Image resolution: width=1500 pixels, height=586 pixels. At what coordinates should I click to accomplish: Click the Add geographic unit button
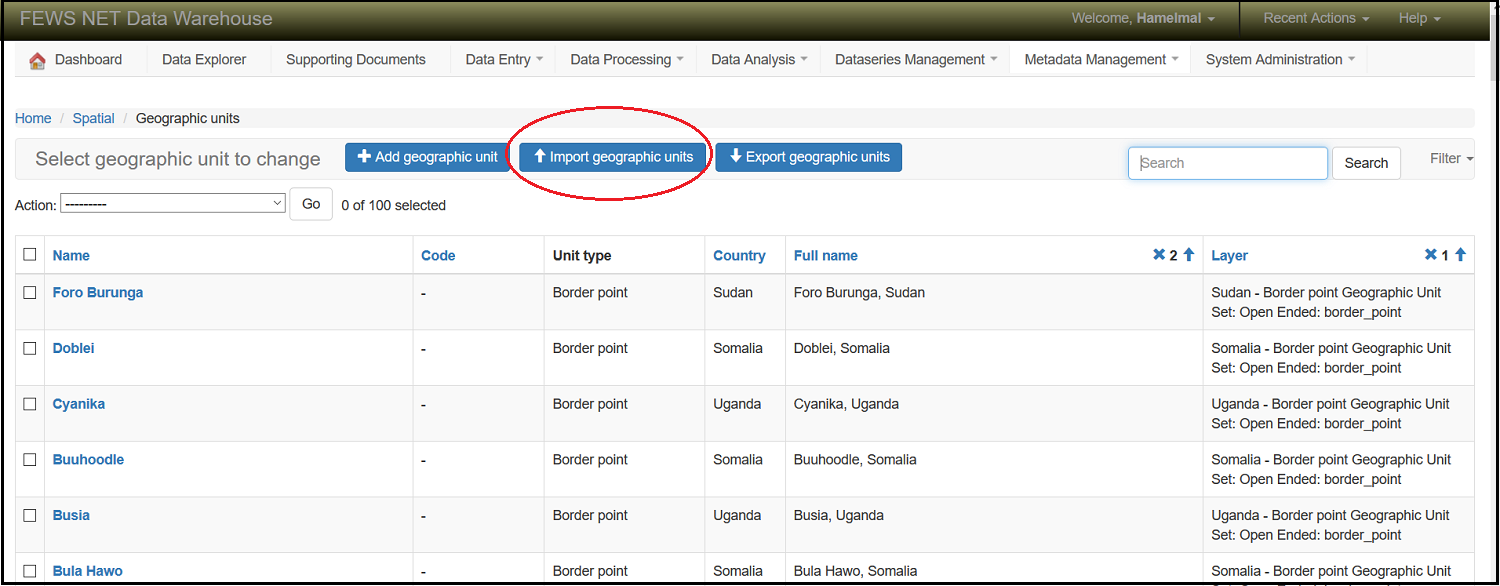click(427, 157)
